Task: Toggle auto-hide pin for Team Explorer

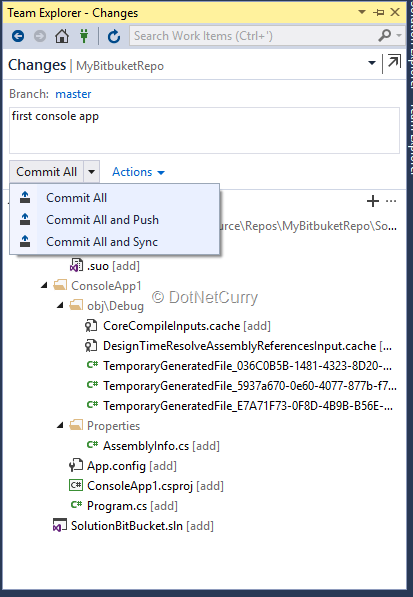Action: coord(378,13)
